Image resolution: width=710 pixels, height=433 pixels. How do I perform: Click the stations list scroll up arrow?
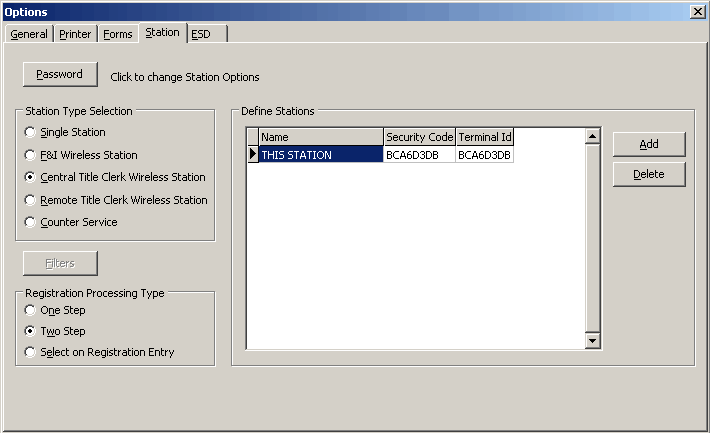(592, 136)
